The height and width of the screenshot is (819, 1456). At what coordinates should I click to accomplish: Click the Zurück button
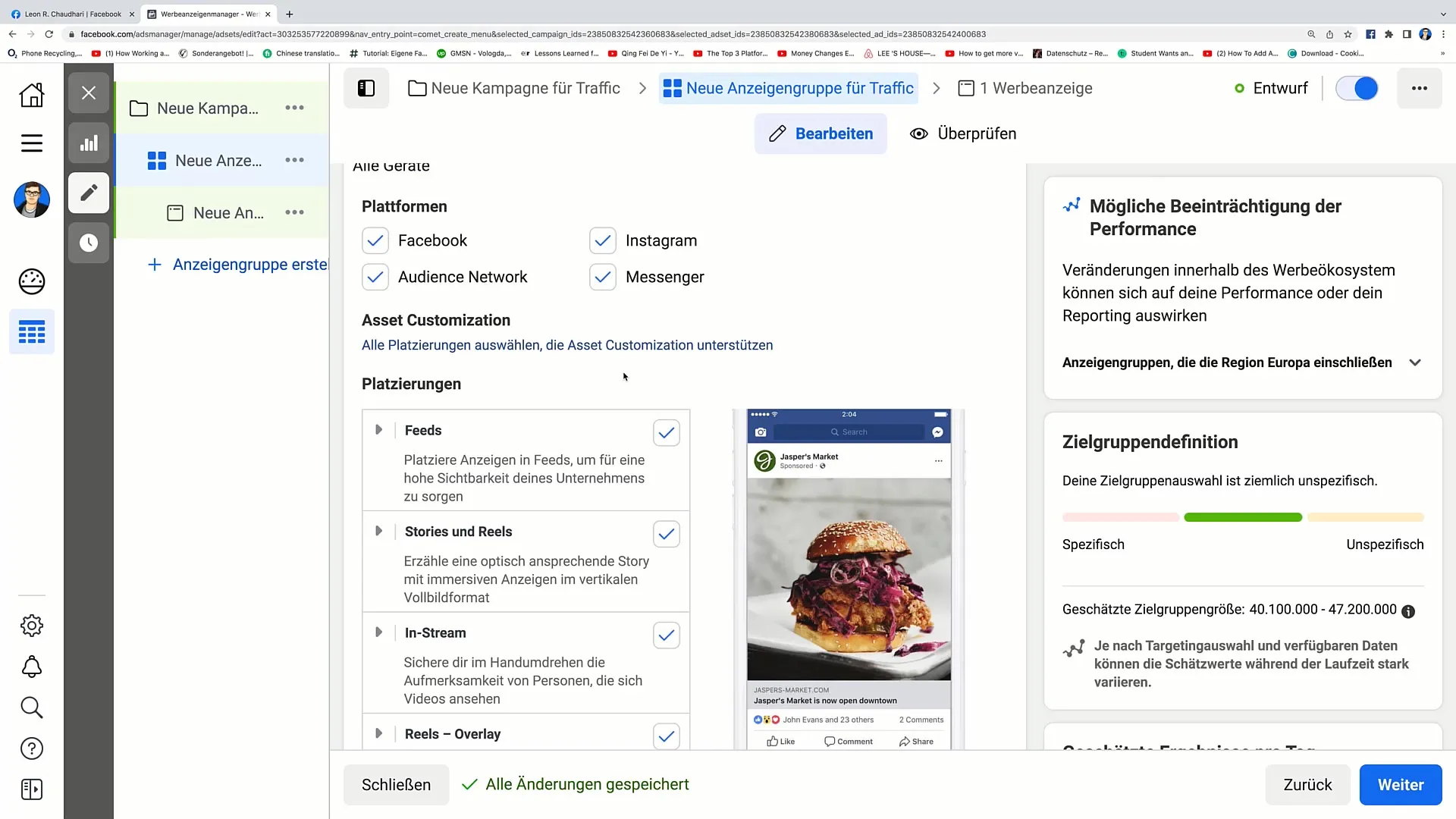tap(1307, 785)
